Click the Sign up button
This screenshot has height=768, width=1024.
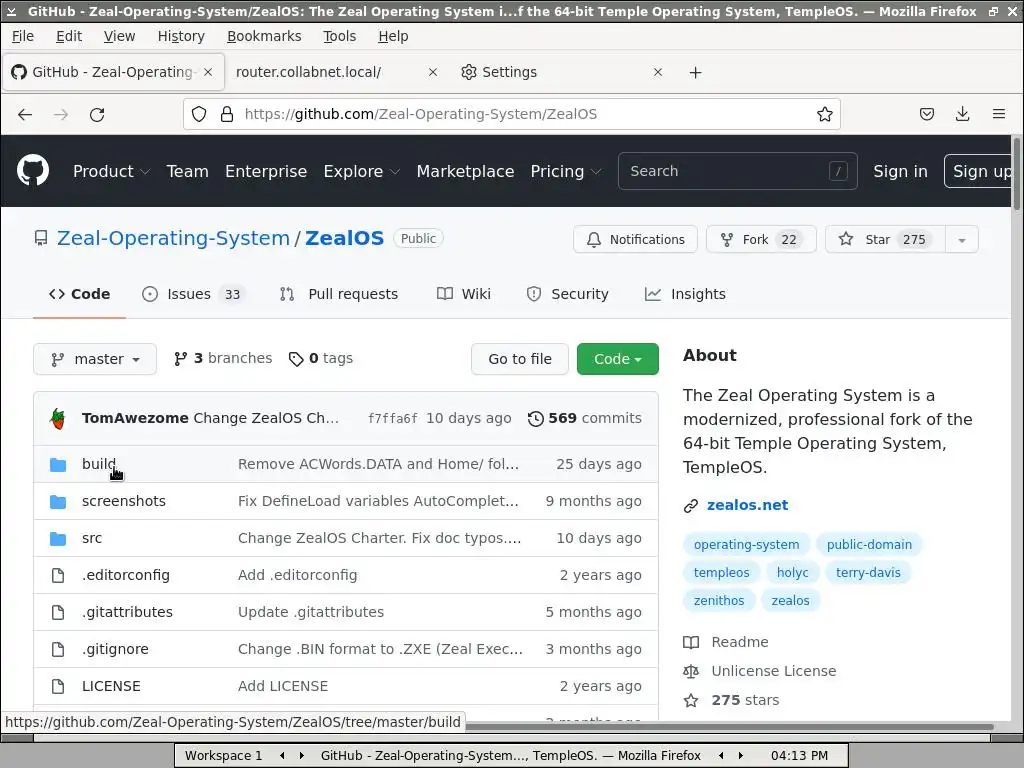click(980, 171)
